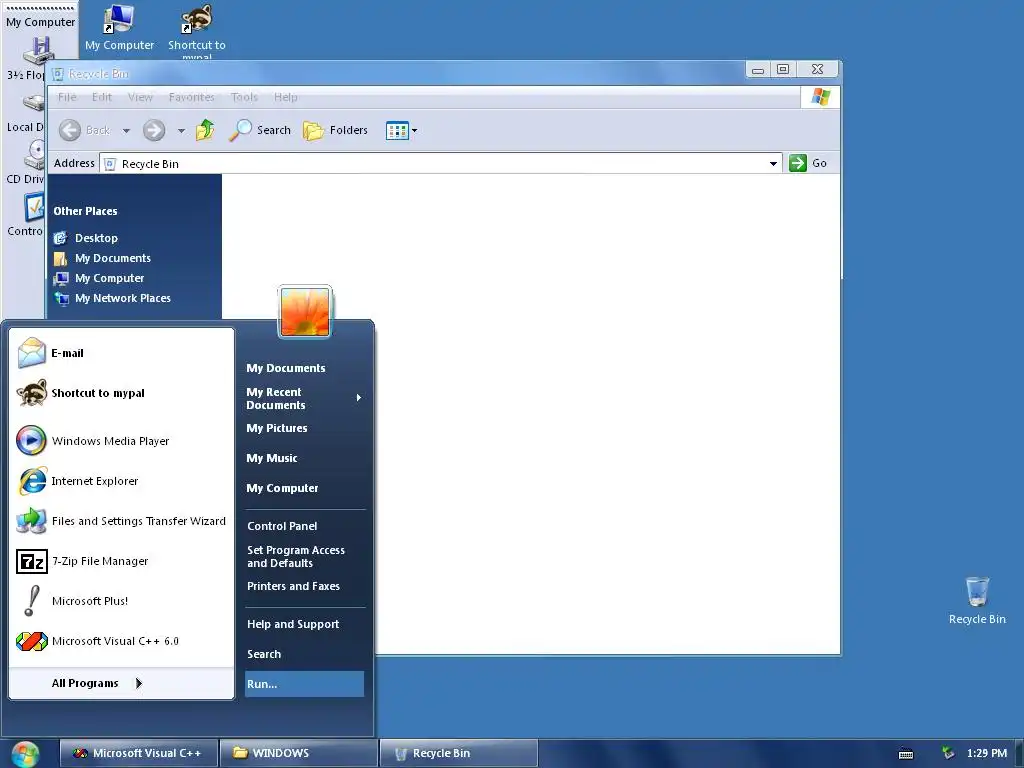Screen dimensions: 1024x768
Task: Click the network tray icon beside clock
Action: pyautogui.click(x=948, y=753)
